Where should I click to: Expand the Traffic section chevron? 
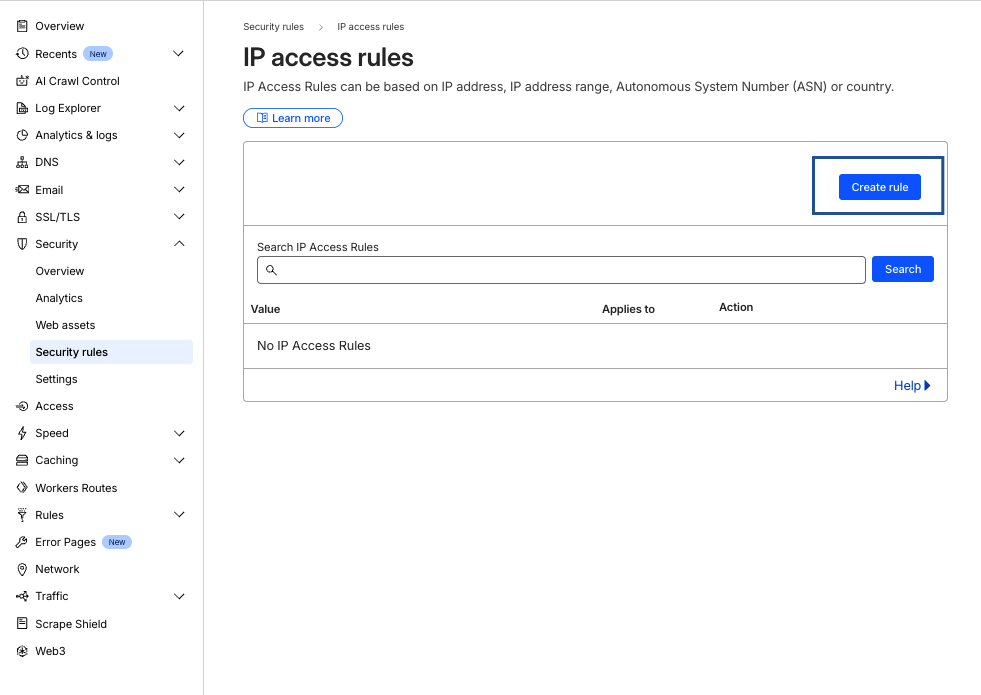(x=179, y=596)
